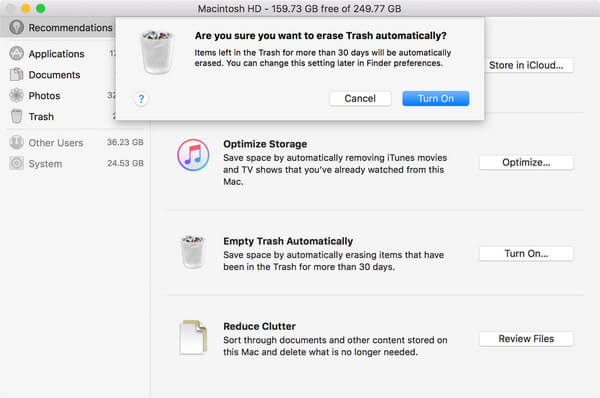Confirm with the blue Turn On button
The width and height of the screenshot is (600, 398).
click(x=435, y=98)
